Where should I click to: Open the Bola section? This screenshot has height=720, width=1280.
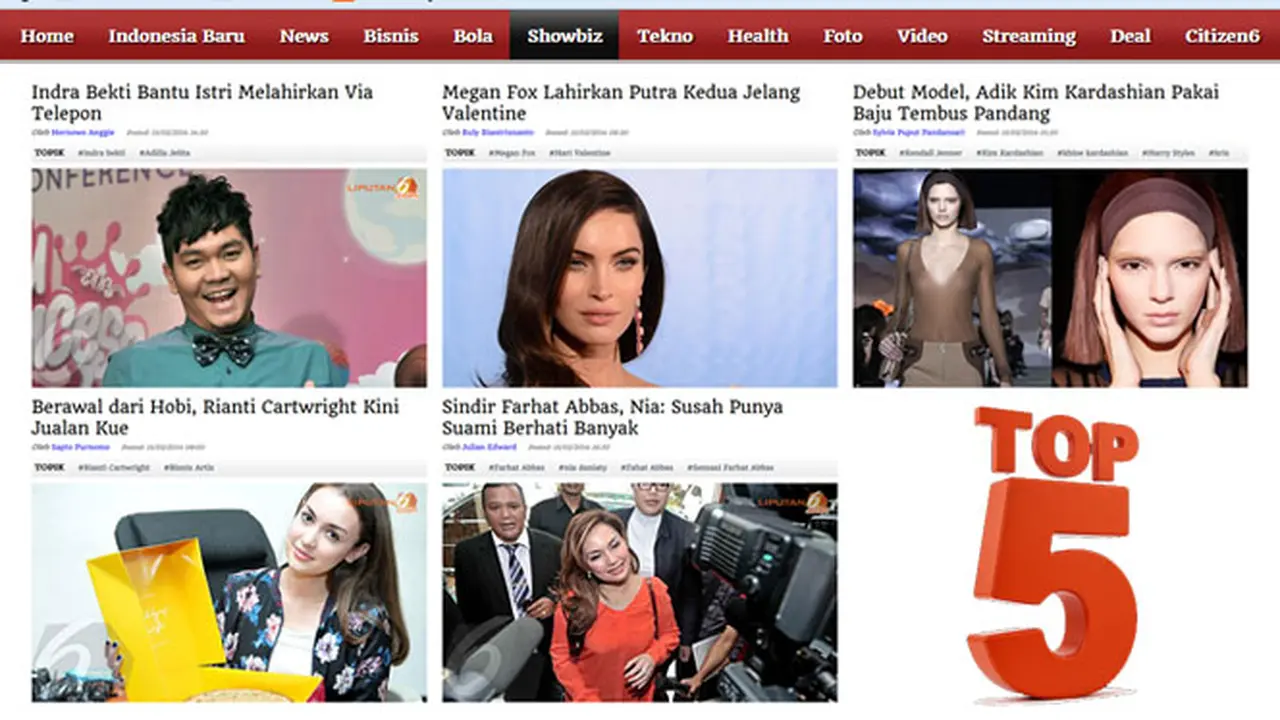[473, 36]
